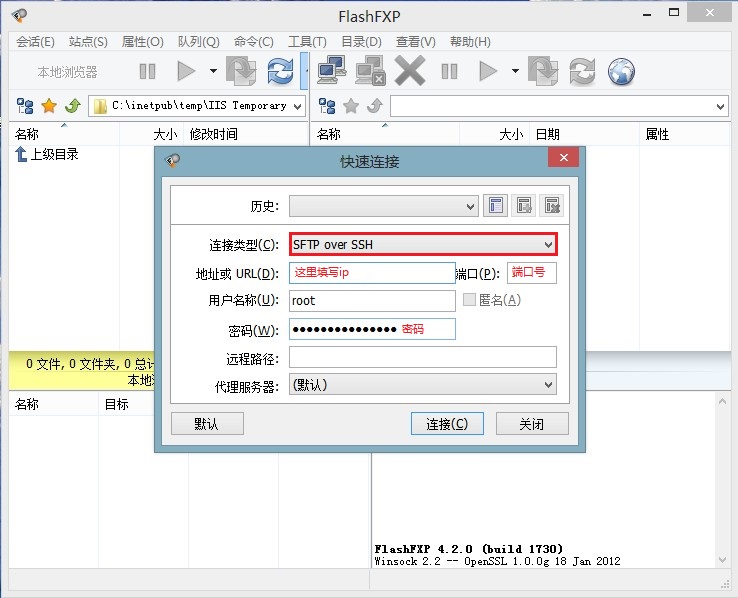
Task: Click the 远程路径 remote path field
Action: (422, 357)
